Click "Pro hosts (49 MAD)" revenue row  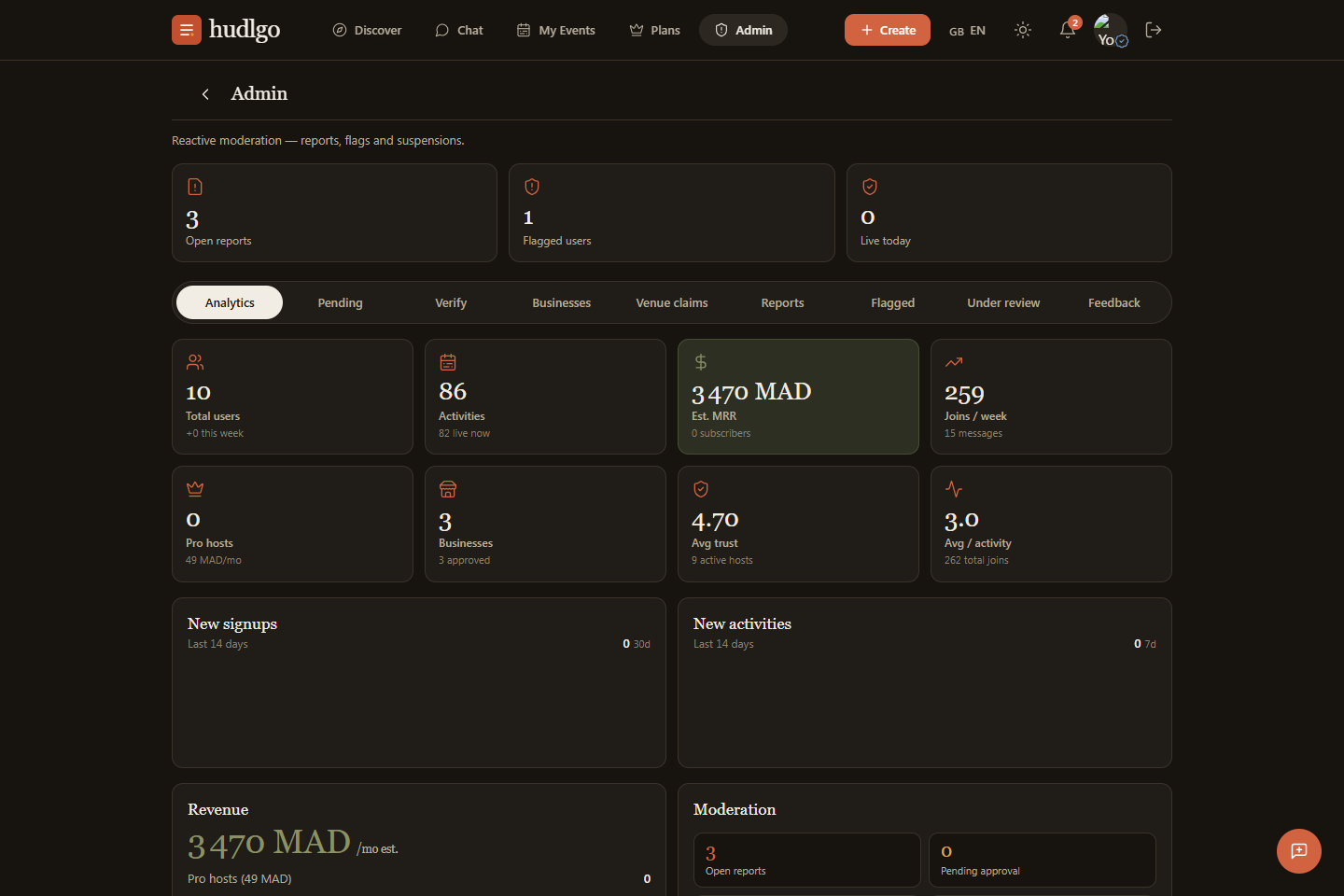(419, 878)
